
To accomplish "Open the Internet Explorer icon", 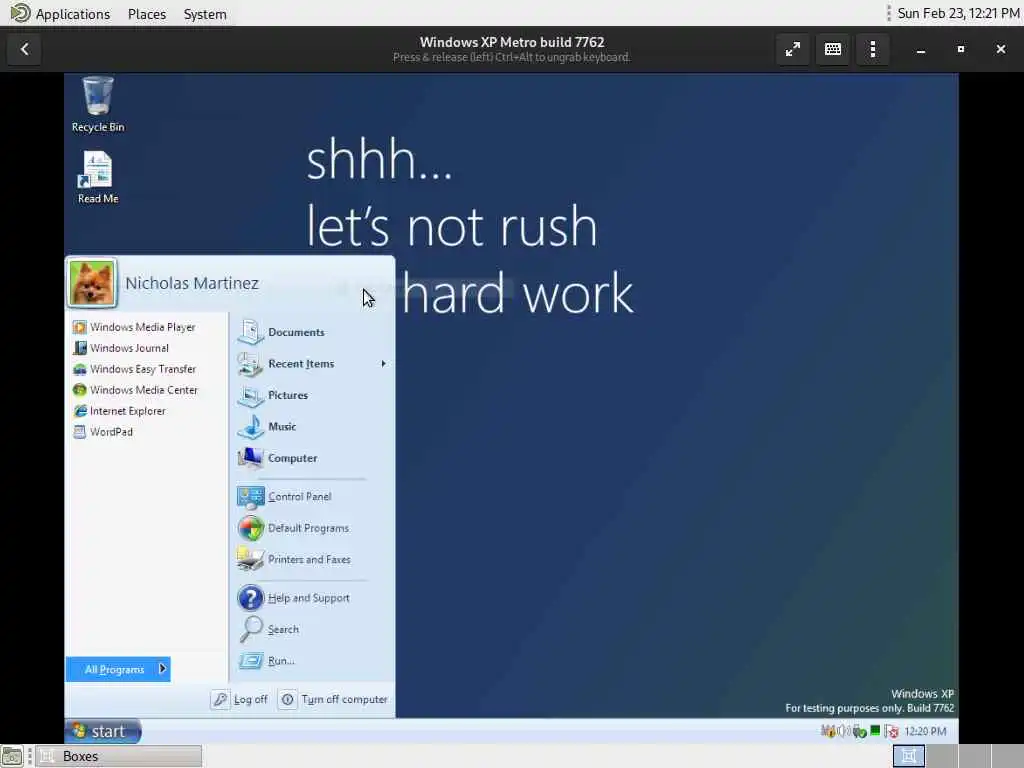I will coord(80,411).
